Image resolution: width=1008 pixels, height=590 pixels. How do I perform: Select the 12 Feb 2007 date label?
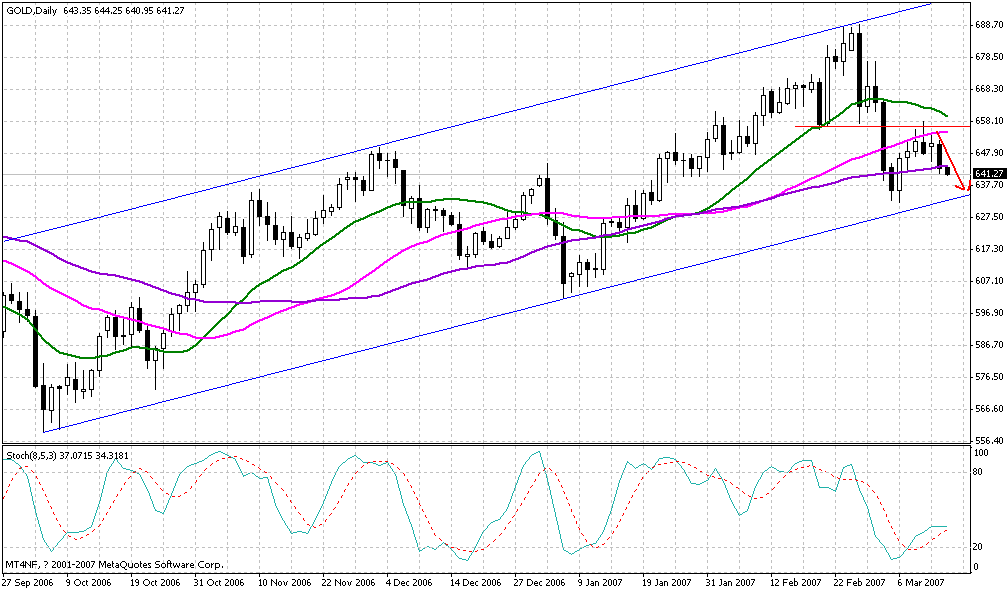point(796,582)
